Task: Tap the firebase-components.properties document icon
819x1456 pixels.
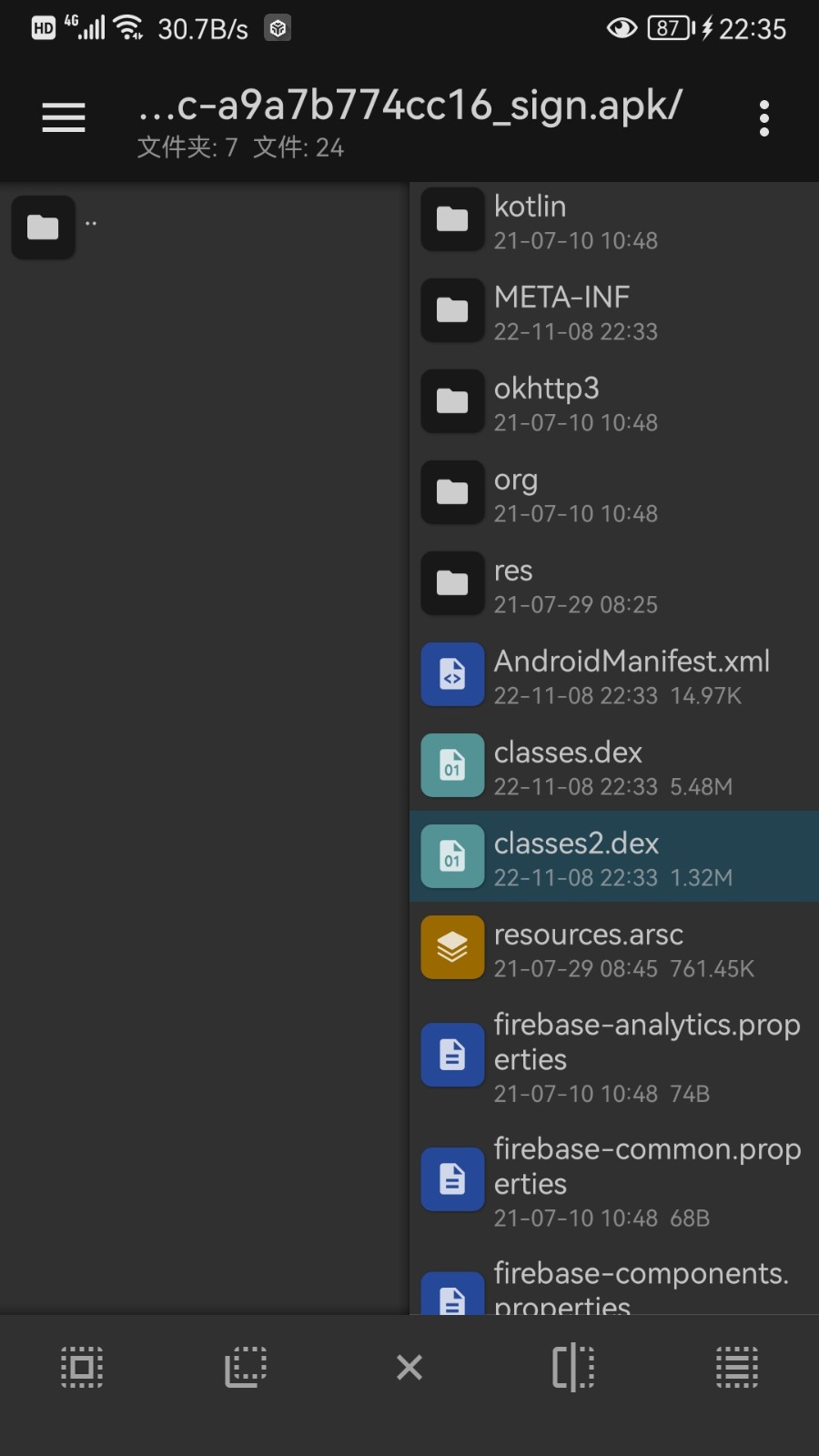Action: tap(452, 1297)
